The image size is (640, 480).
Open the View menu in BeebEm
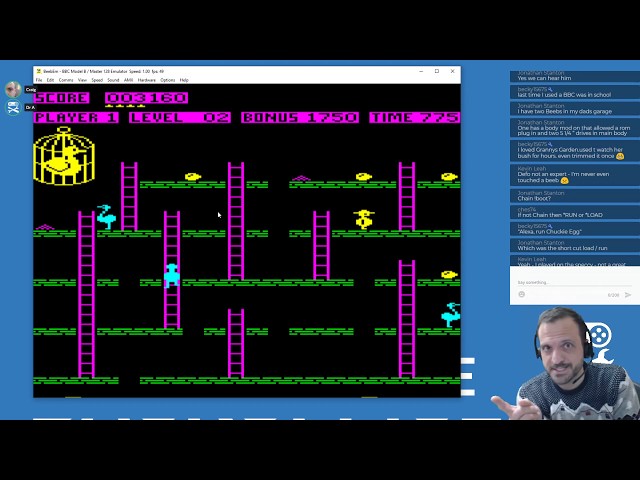82,80
